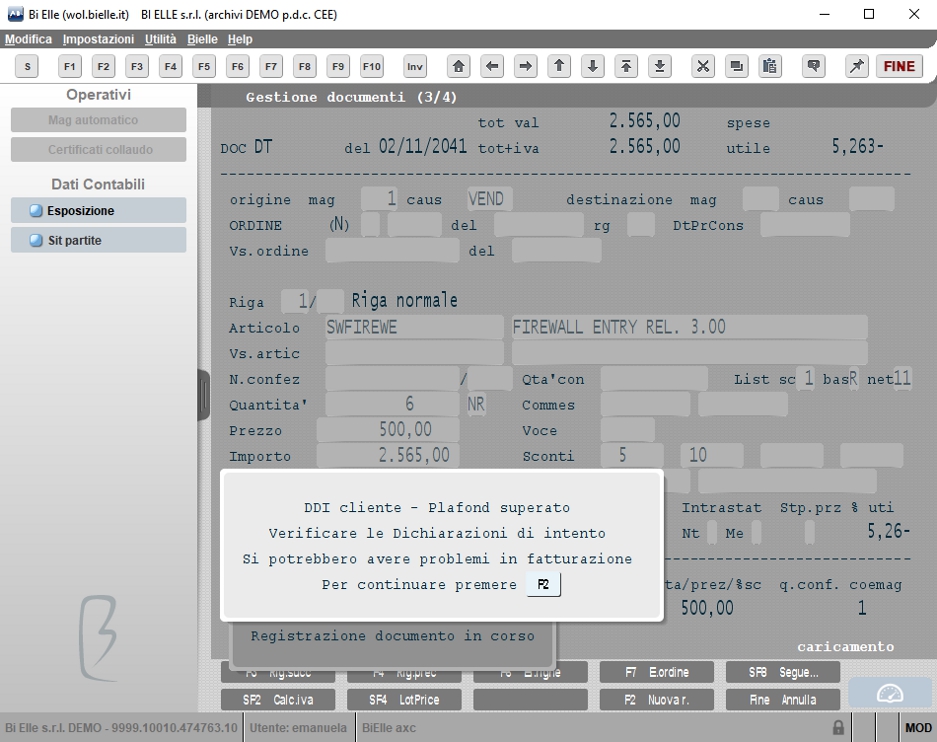937x742 pixels.
Task: Click the F5 toolbar key
Action: [x=204, y=66]
